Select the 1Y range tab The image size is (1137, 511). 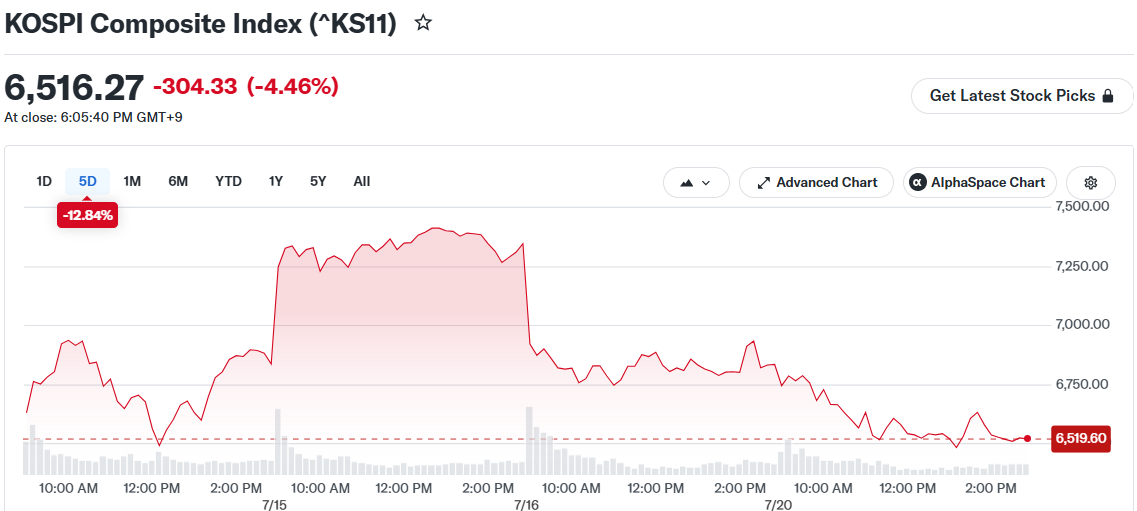[x=276, y=181]
